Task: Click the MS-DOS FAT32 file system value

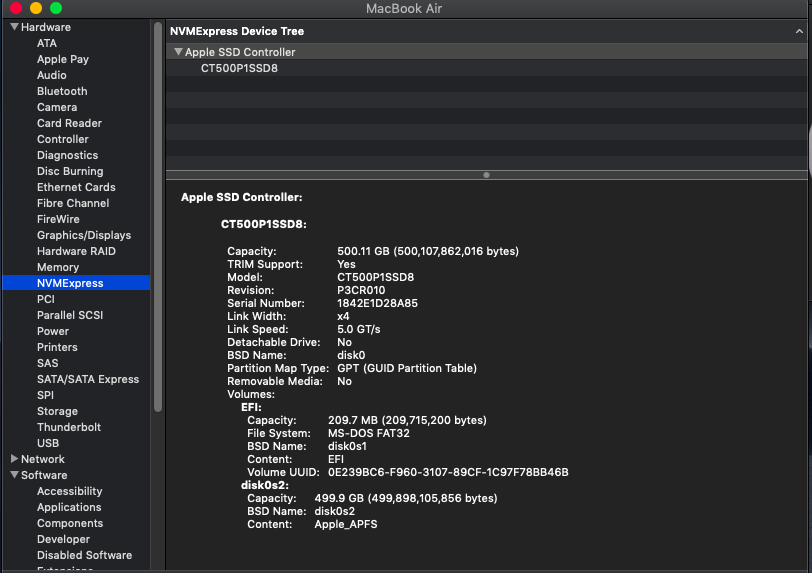Action: pyautogui.click(x=369, y=434)
